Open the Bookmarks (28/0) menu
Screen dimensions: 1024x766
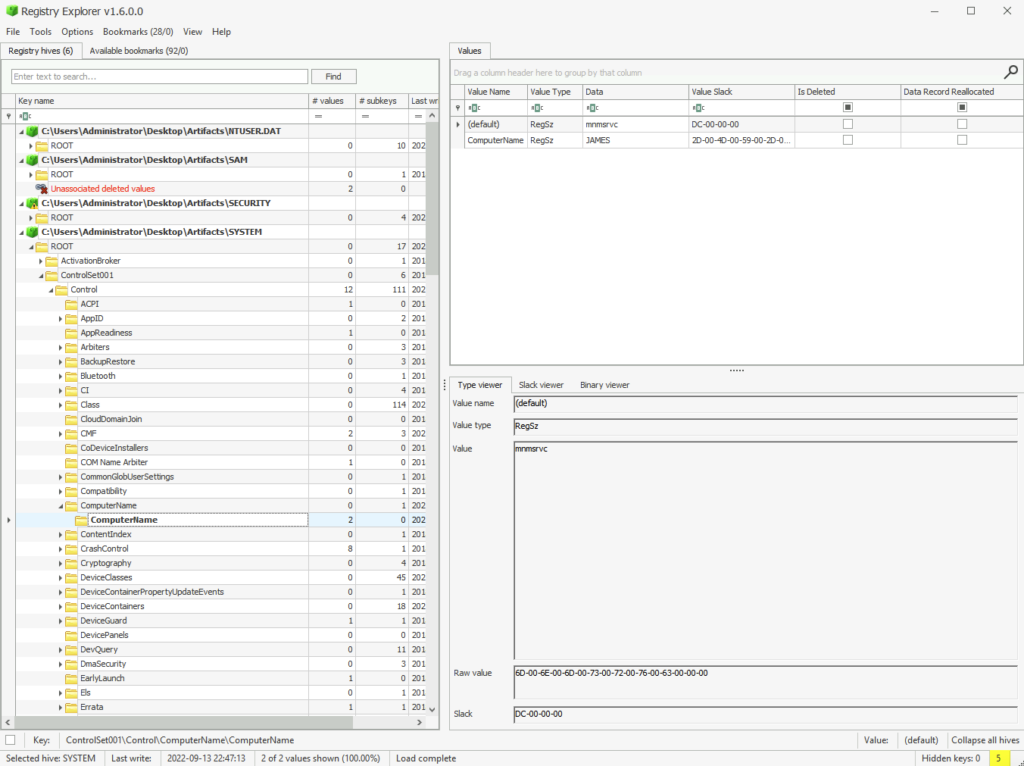click(x=138, y=31)
